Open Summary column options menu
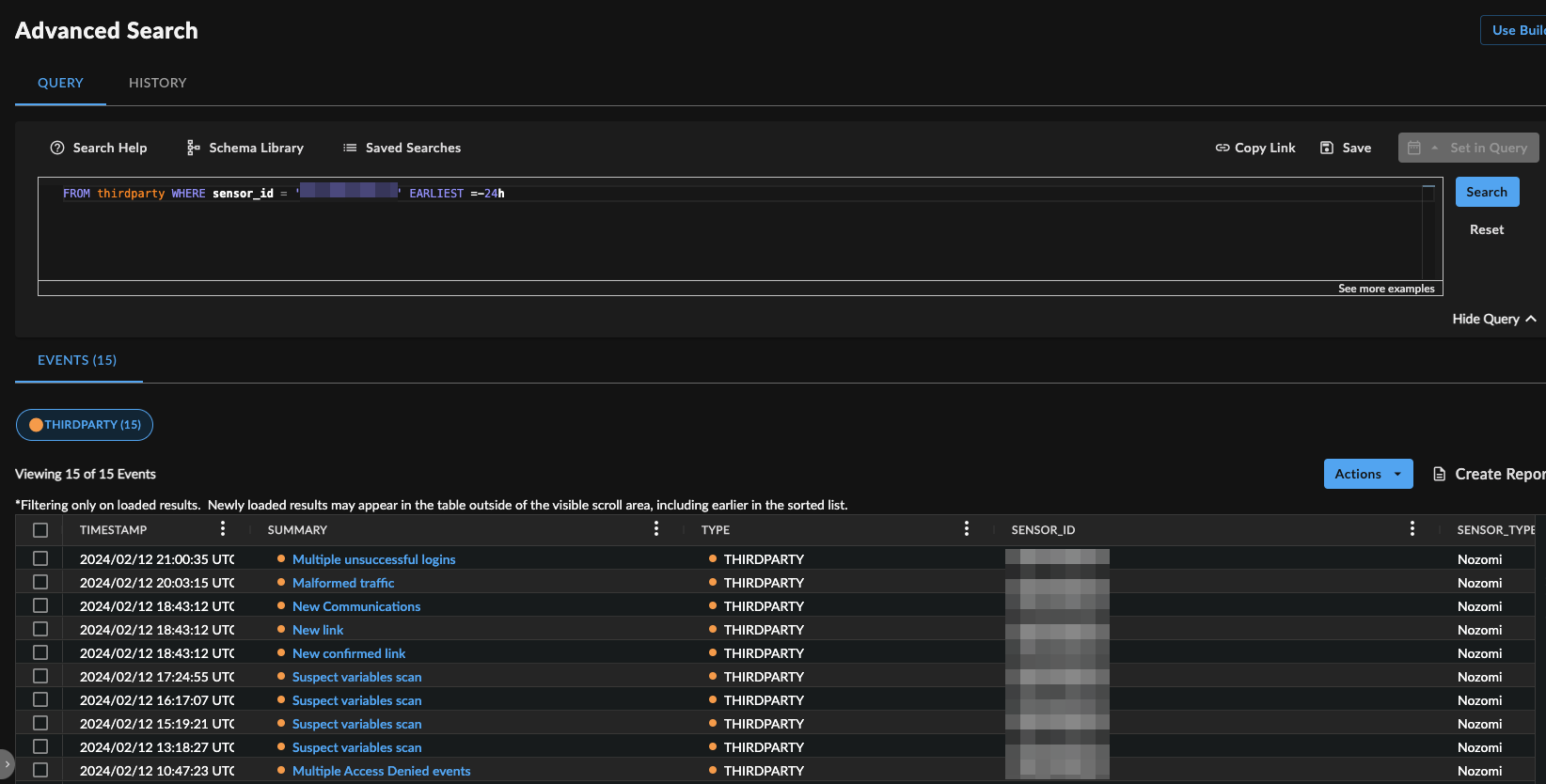The height and width of the screenshot is (784, 1546). (656, 529)
